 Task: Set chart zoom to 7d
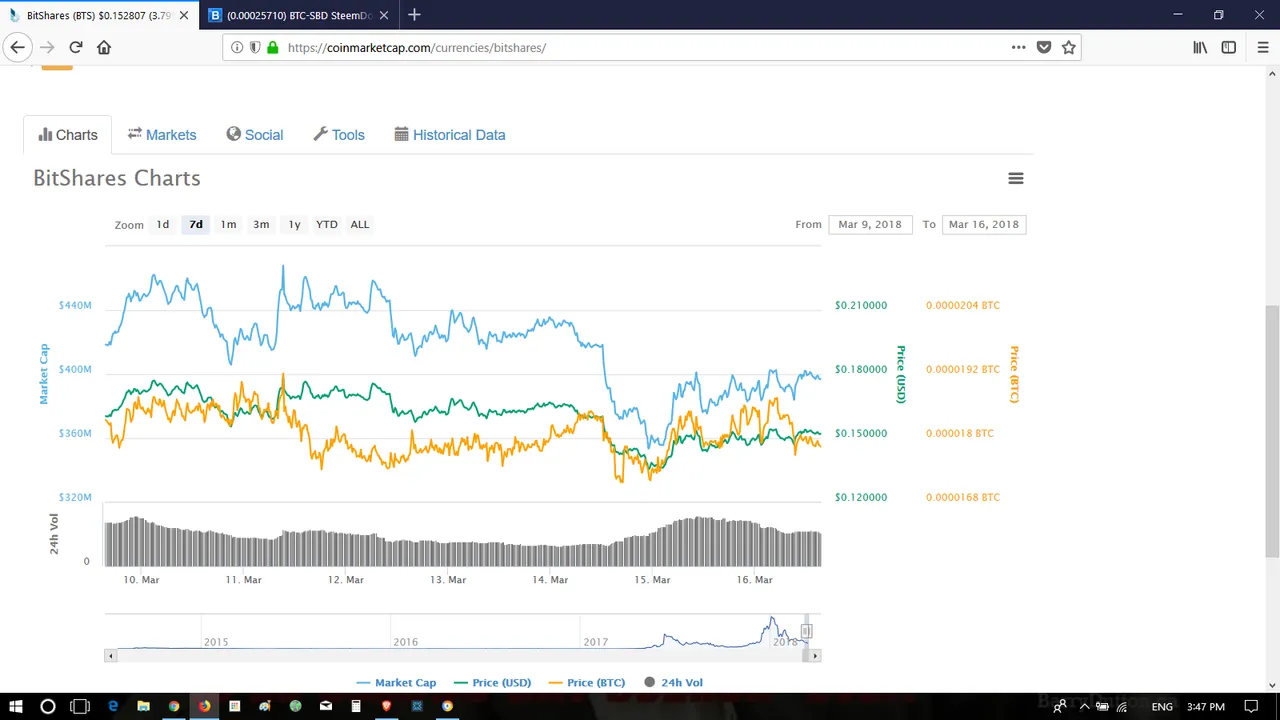196,224
